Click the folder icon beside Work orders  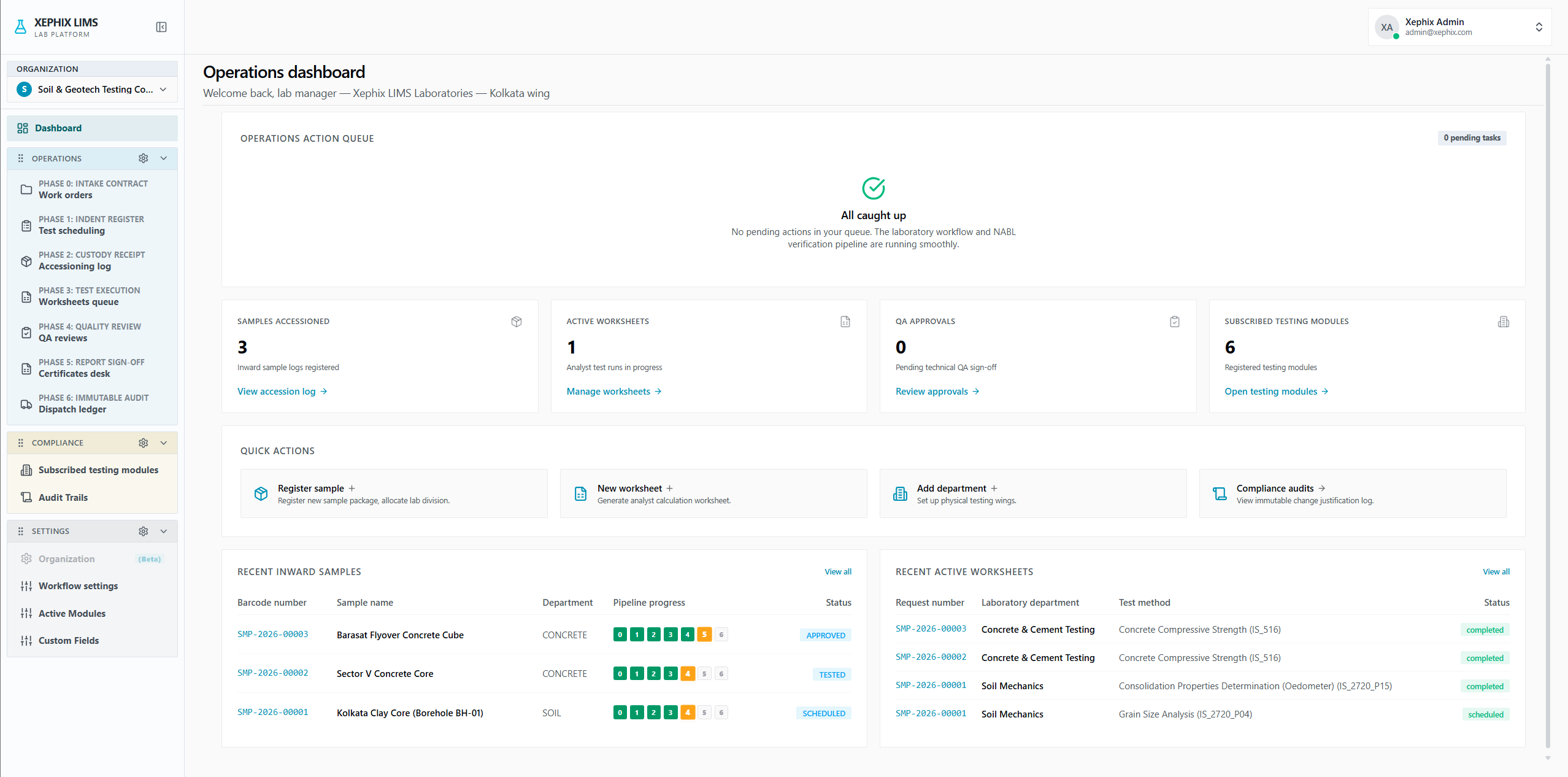(26, 190)
